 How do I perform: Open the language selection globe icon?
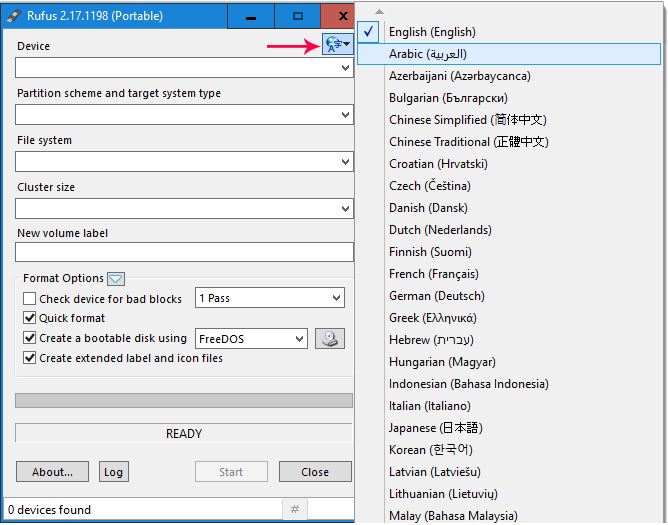338,44
